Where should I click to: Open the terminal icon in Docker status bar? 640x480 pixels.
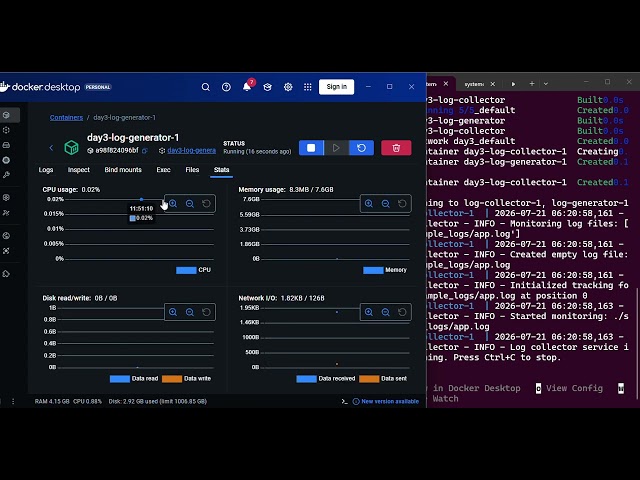tap(344, 402)
